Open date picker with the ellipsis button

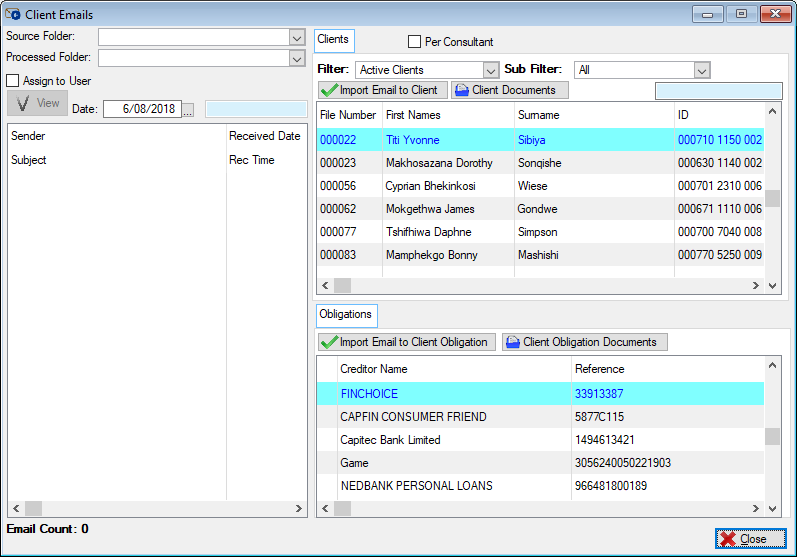(x=188, y=109)
